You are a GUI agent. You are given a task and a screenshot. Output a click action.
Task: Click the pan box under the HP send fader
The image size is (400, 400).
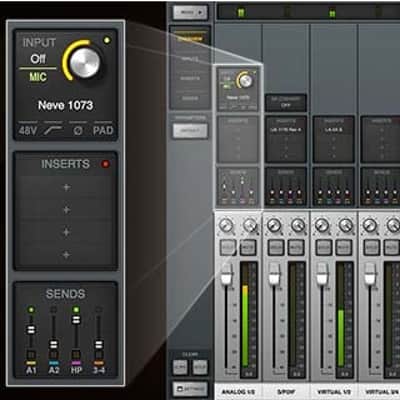pos(76,354)
